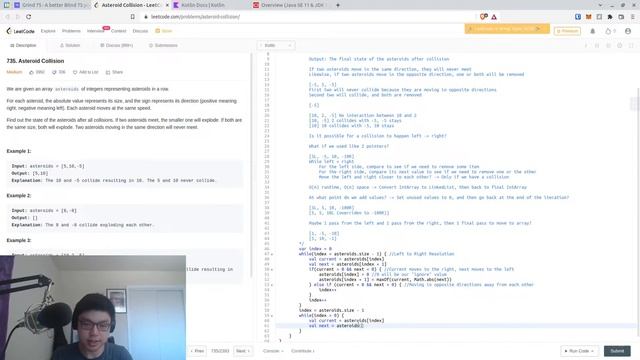Open Brave Rewards triangle icon
The width and height of the screenshot is (640, 360).
click(x=494, y=17)
